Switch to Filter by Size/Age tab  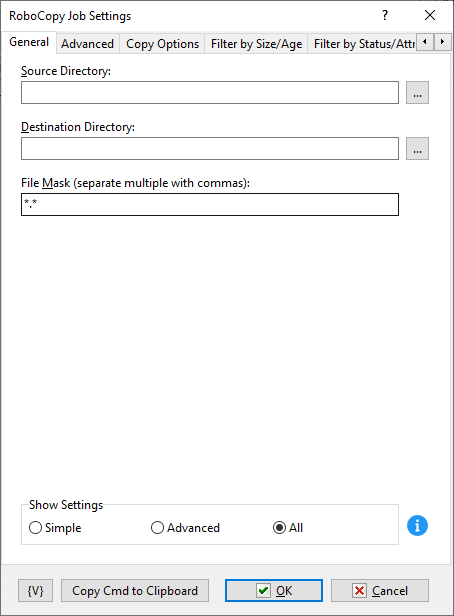pos(256,44)
